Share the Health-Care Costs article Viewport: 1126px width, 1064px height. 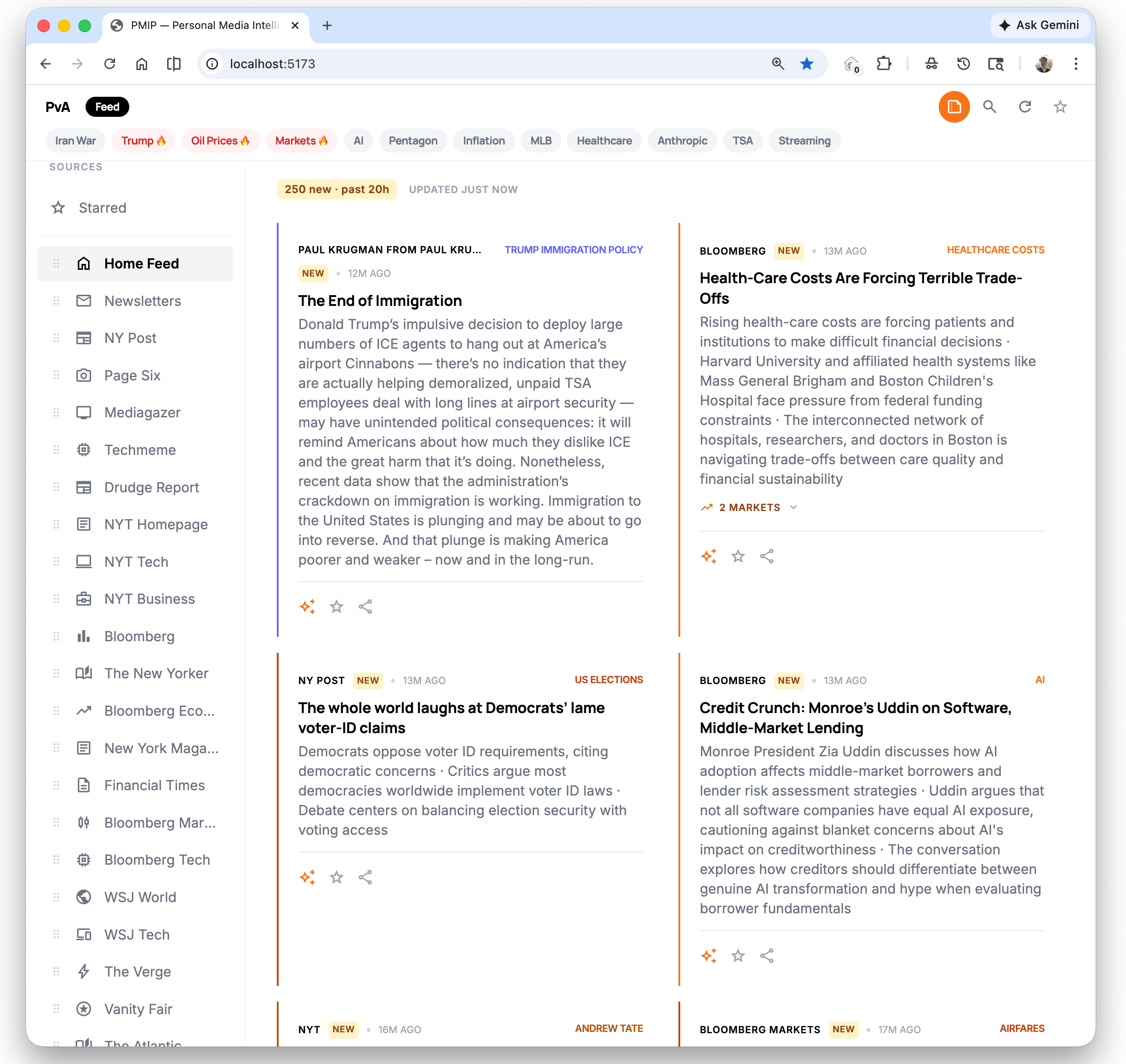point(767,557)
